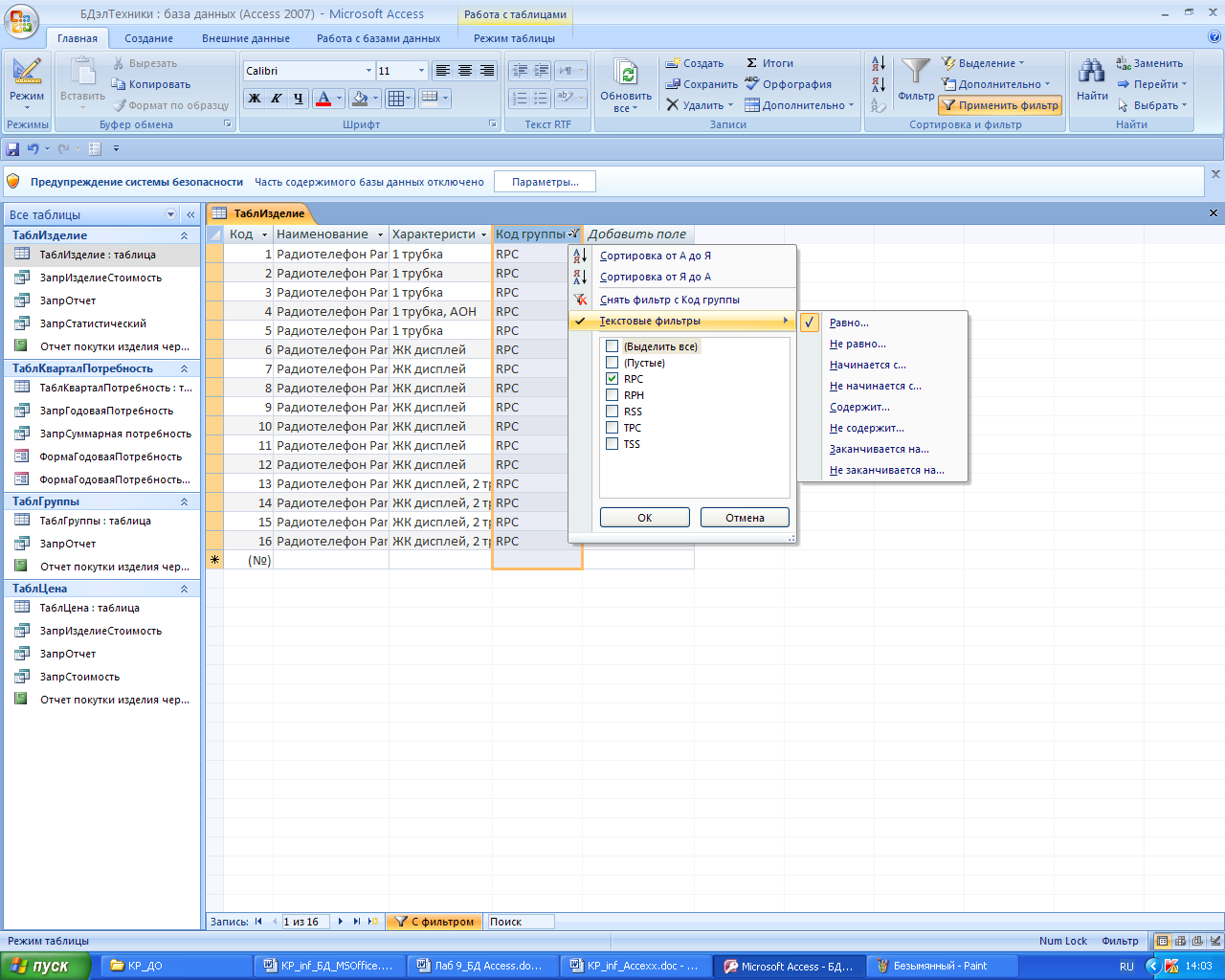Click Отмена in filter popup
This screenshot has width=1225, height=980.
coord(745,518)
